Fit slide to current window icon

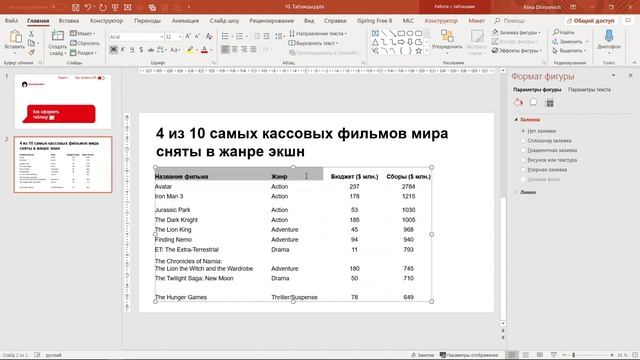[635, 355]
